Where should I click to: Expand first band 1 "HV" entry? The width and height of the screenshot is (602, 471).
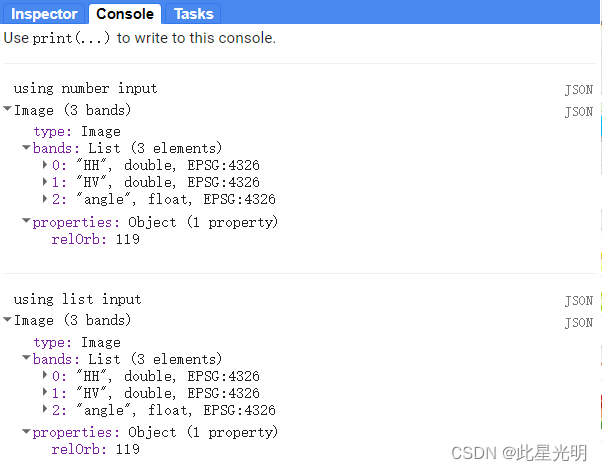(x=45, y=183)
